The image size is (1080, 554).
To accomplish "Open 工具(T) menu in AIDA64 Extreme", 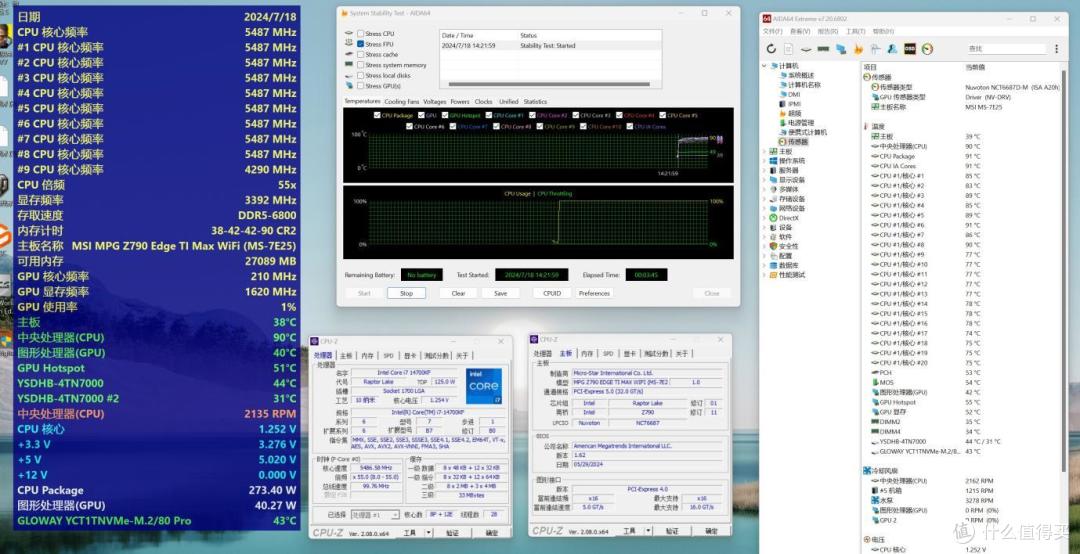I will point(855,31).
